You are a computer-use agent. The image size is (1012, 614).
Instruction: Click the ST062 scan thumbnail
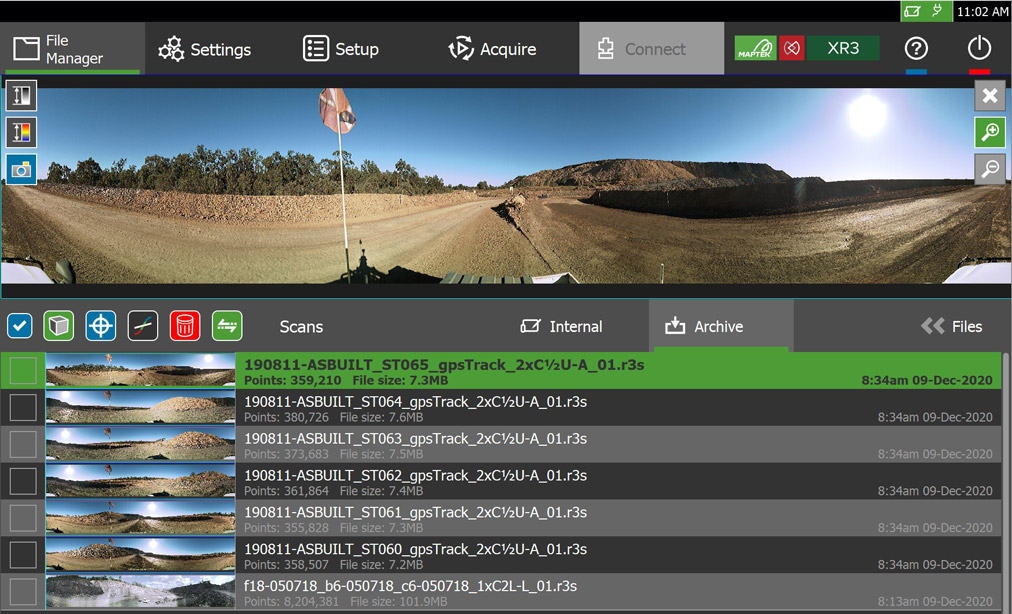[x=141, y=481]
